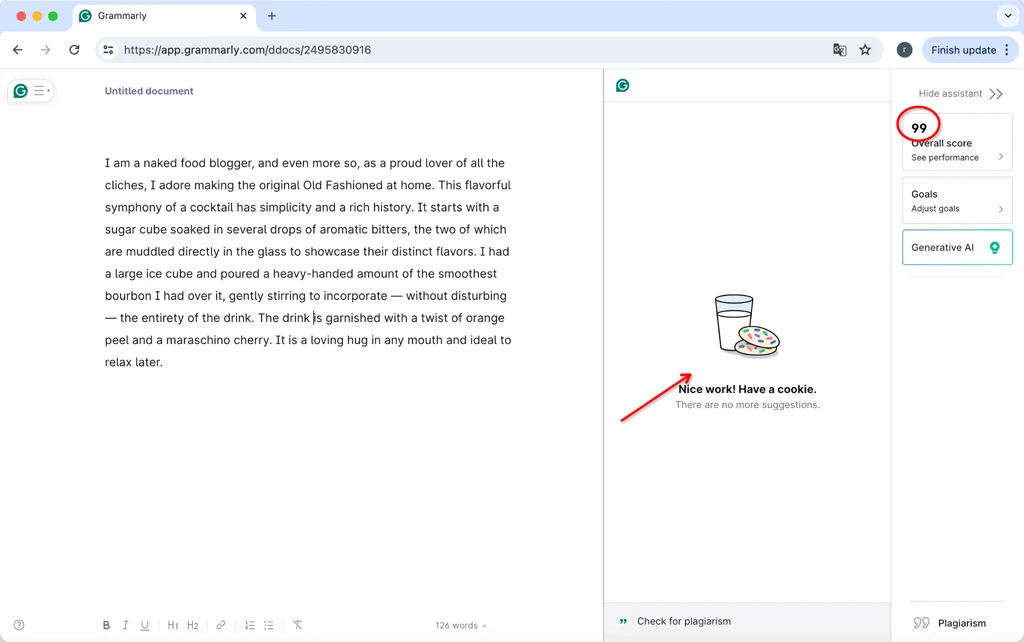Open Plagiarism in the right sidebar
Viewport: 1024px width, 642px height.
coord(950,623)
